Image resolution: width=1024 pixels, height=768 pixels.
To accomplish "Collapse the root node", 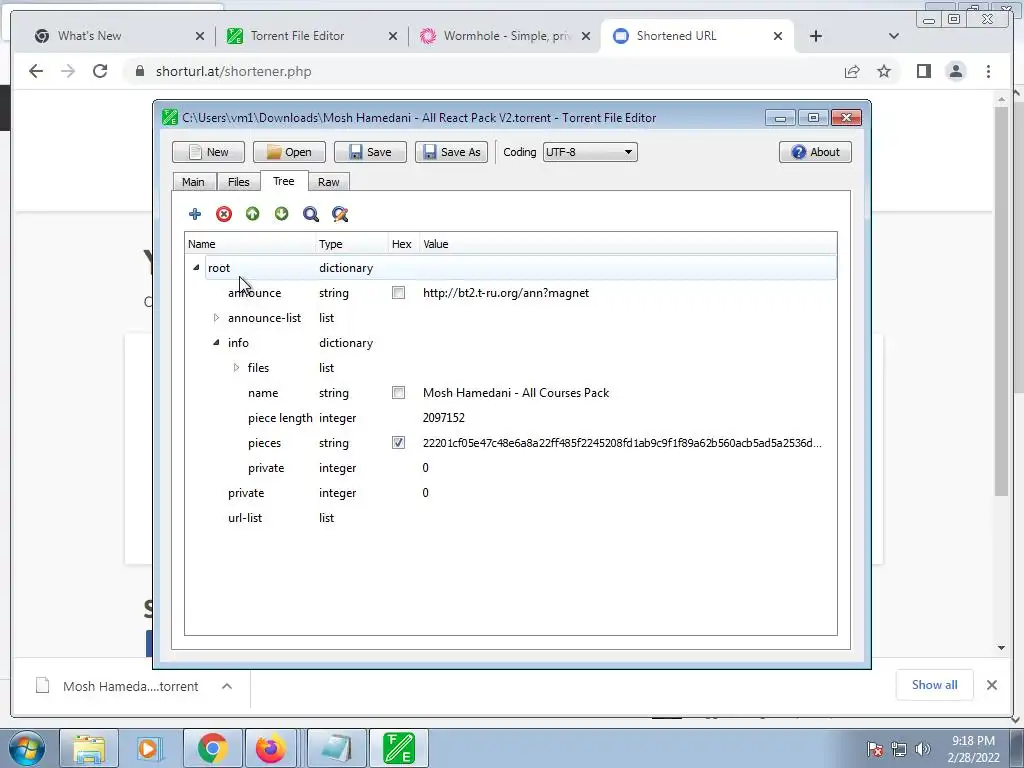I will 196,268.
